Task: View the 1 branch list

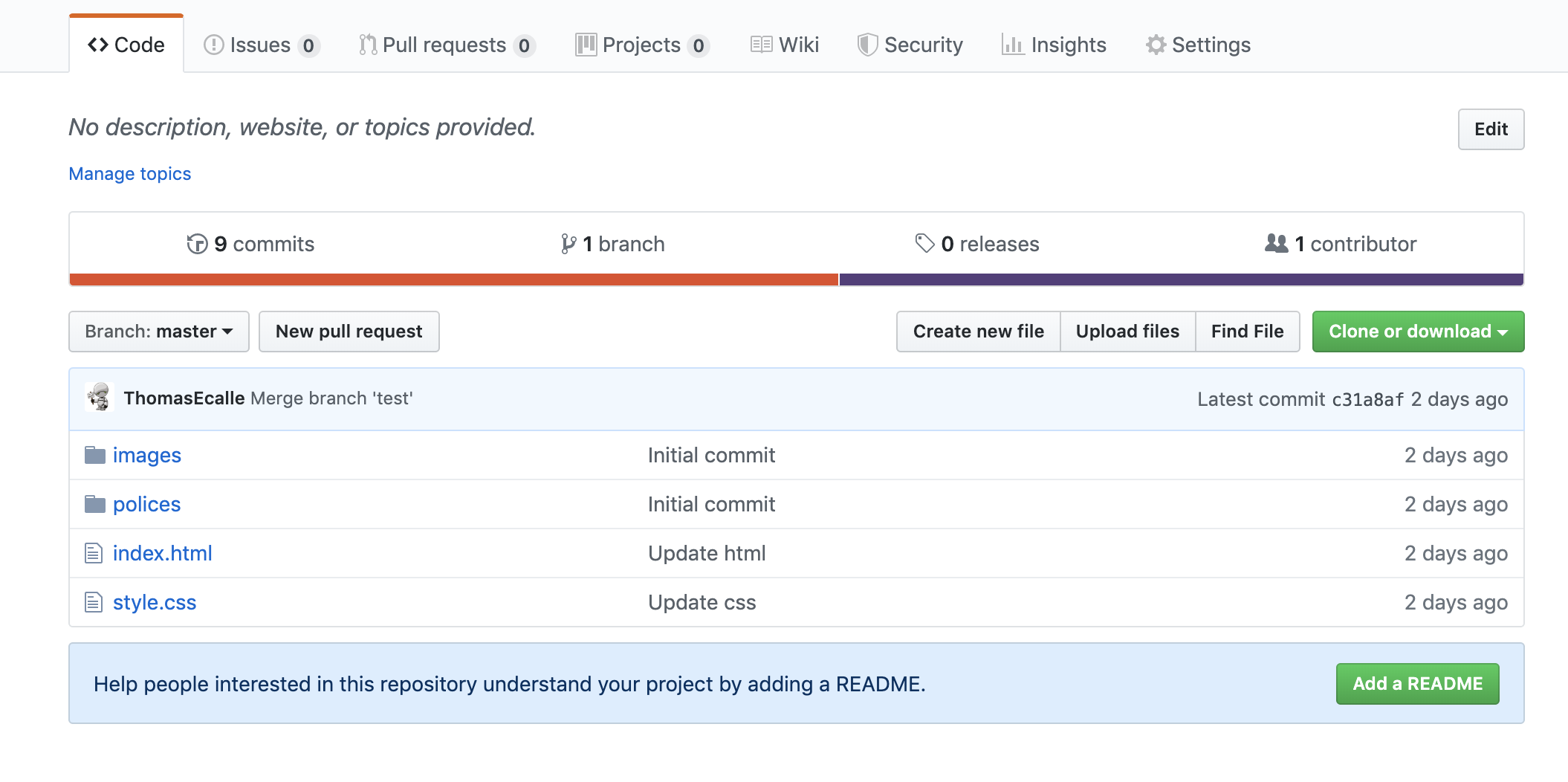Action: coord(613,244)
